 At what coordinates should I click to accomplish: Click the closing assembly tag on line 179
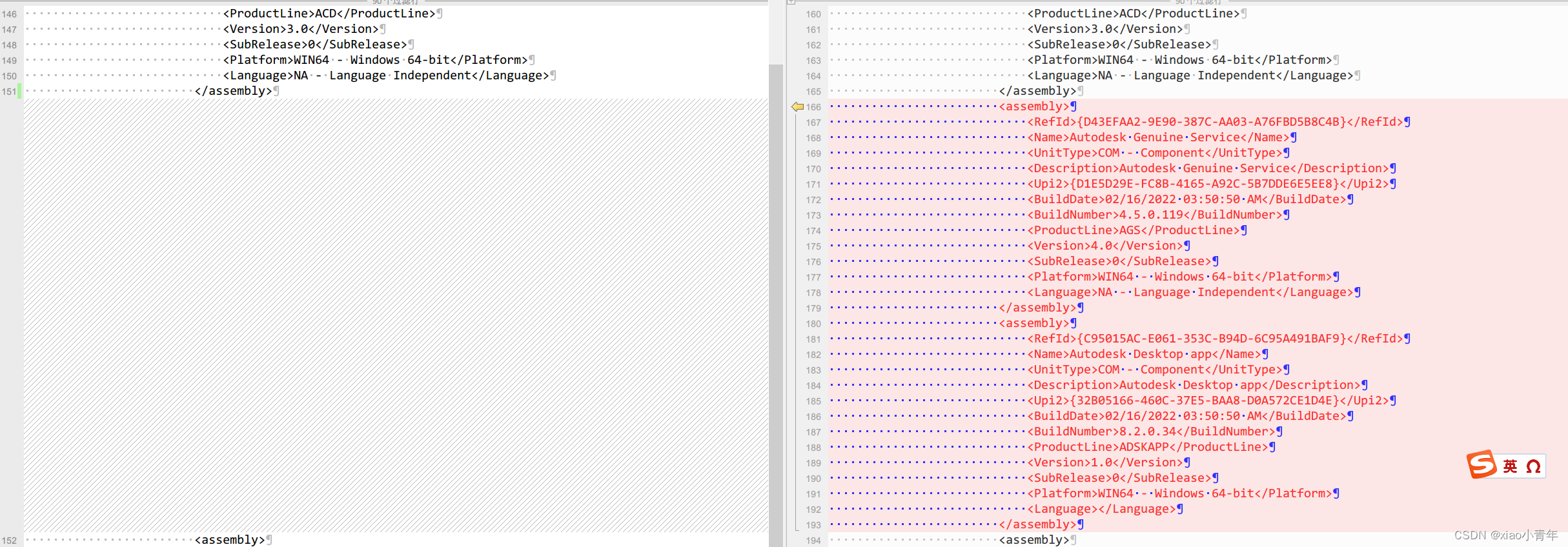coord(1038,308)
